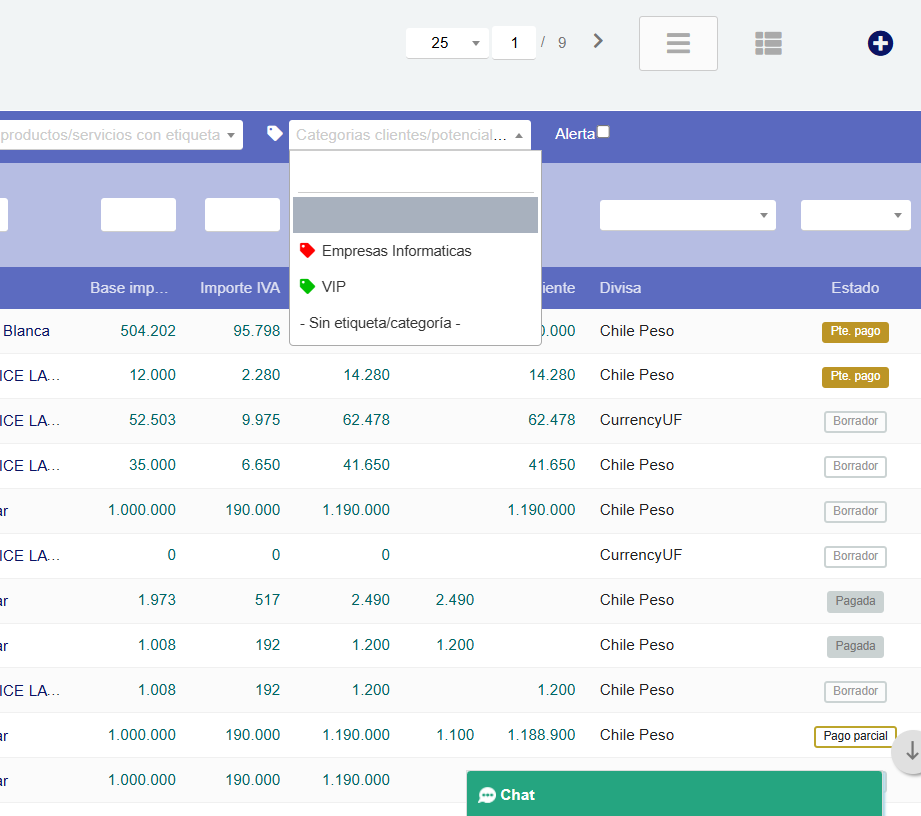
Task: Click the round scroll-down arrow button
Action: [x=911, y=752]
